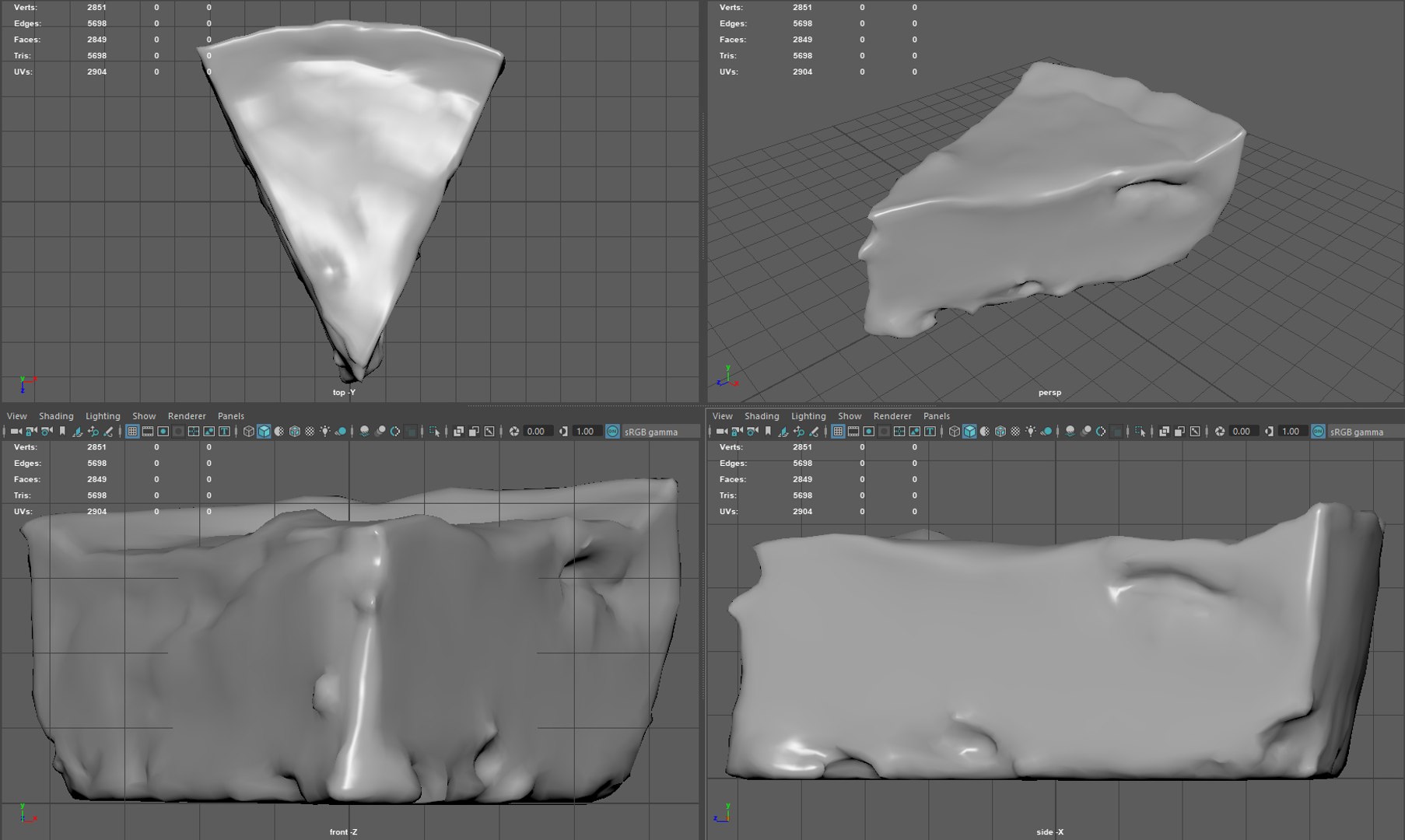Click 'persp' camera label in perspective viewport
Image resolution: width=1405 pixels, height=840 pixels.
click(x=1049, y=393)
